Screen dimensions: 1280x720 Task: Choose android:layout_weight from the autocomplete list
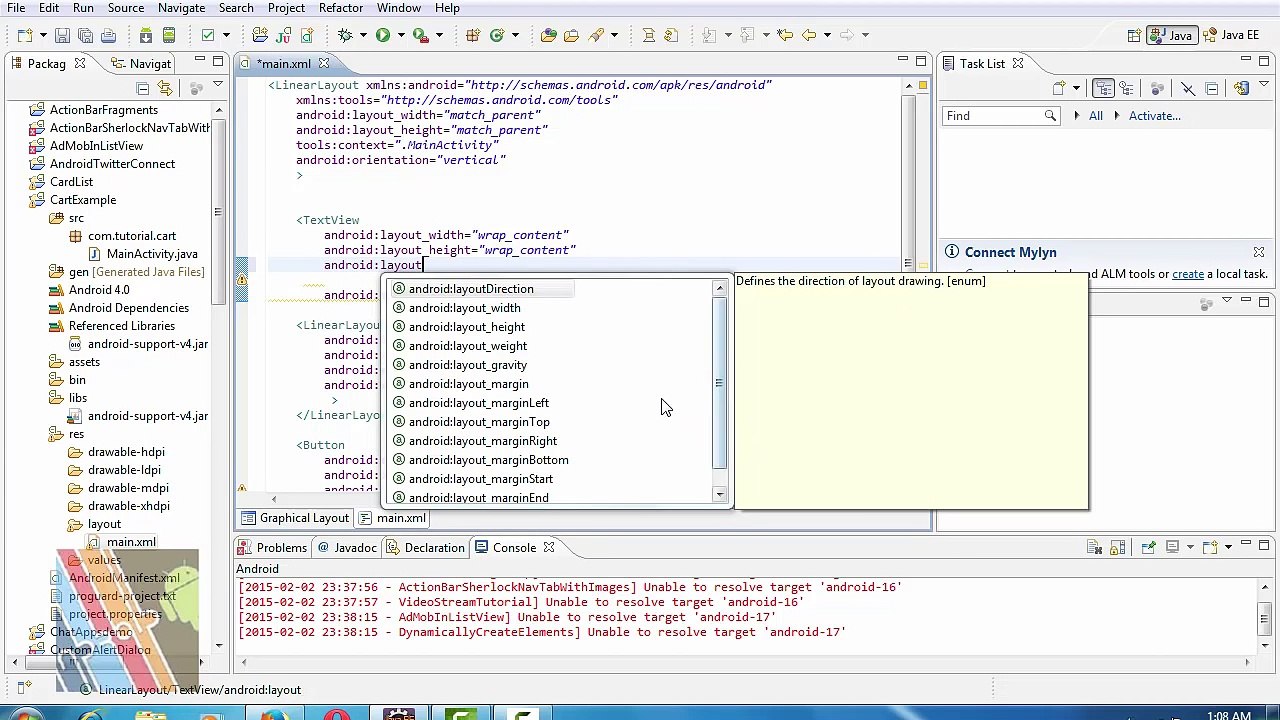tap(467, 346)
